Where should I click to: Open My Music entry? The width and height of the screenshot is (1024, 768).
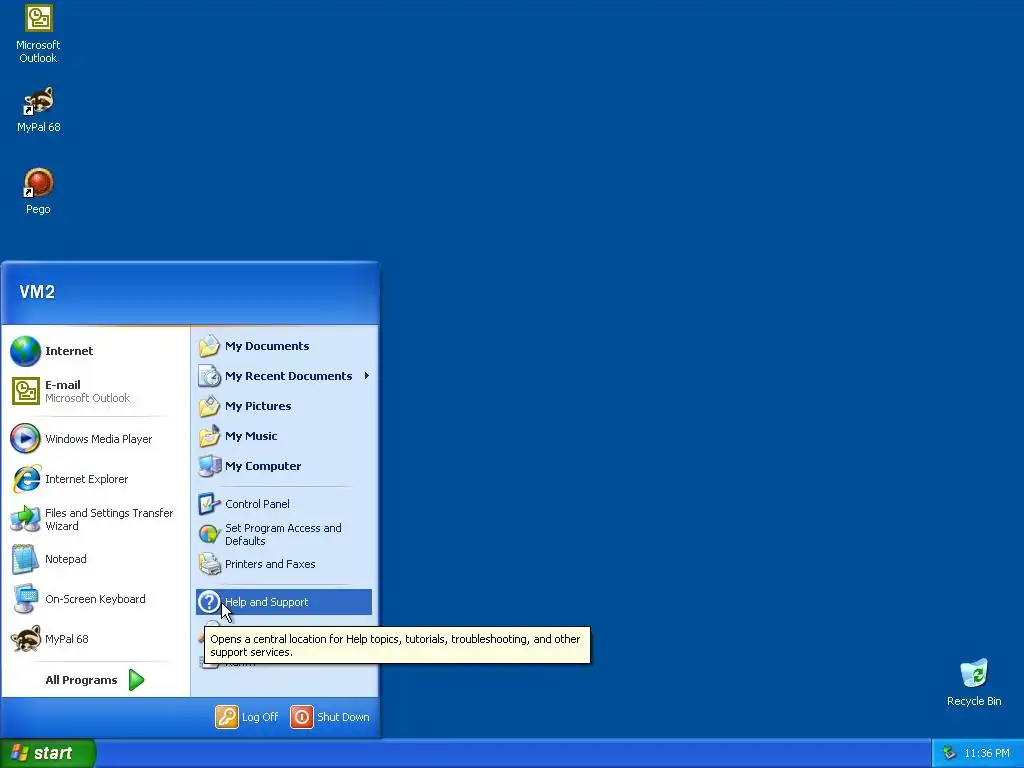pyautogui.click(x=284, y=436)
